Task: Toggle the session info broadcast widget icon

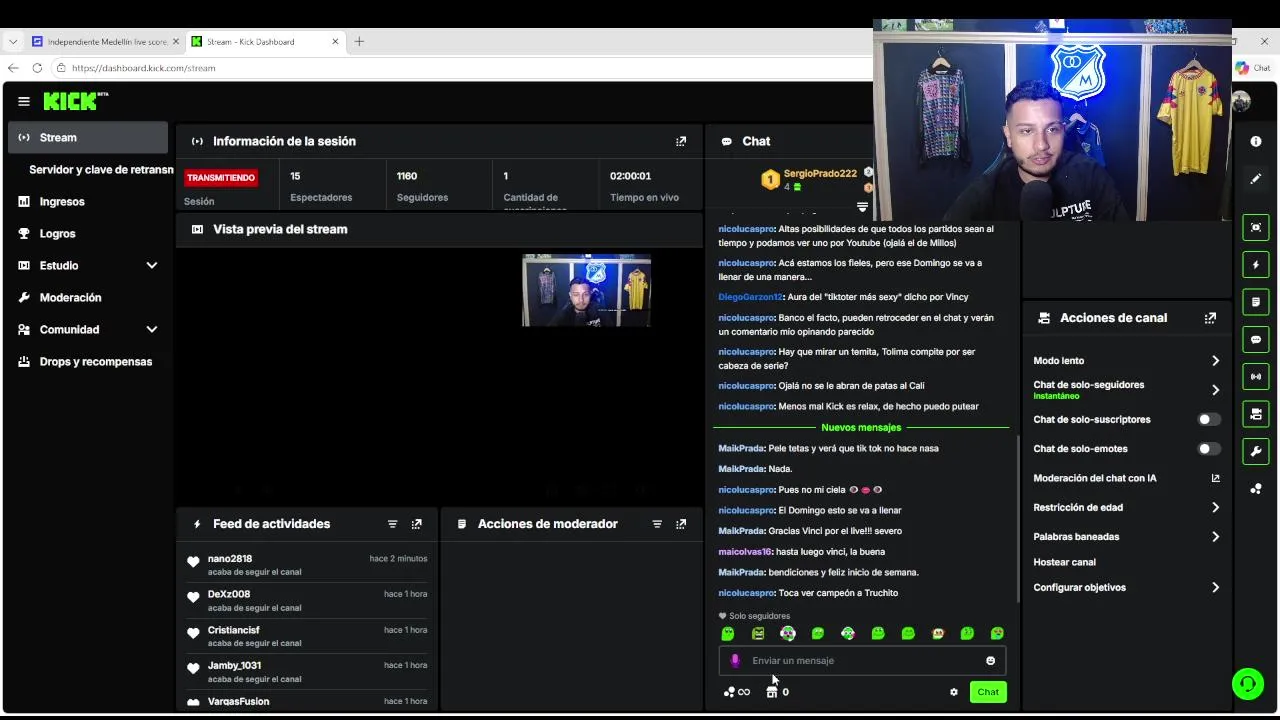Action: (x=1256, y=376)
